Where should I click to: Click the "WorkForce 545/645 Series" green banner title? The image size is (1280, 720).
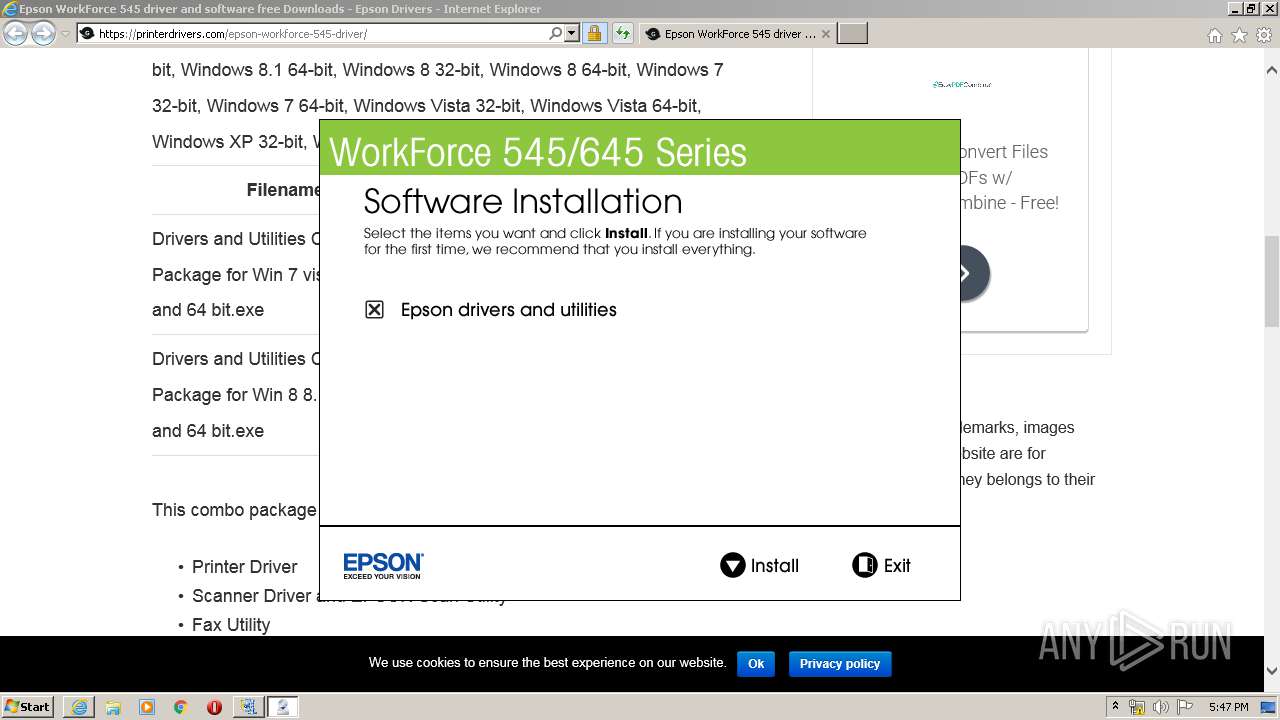[x=538, y=152]
